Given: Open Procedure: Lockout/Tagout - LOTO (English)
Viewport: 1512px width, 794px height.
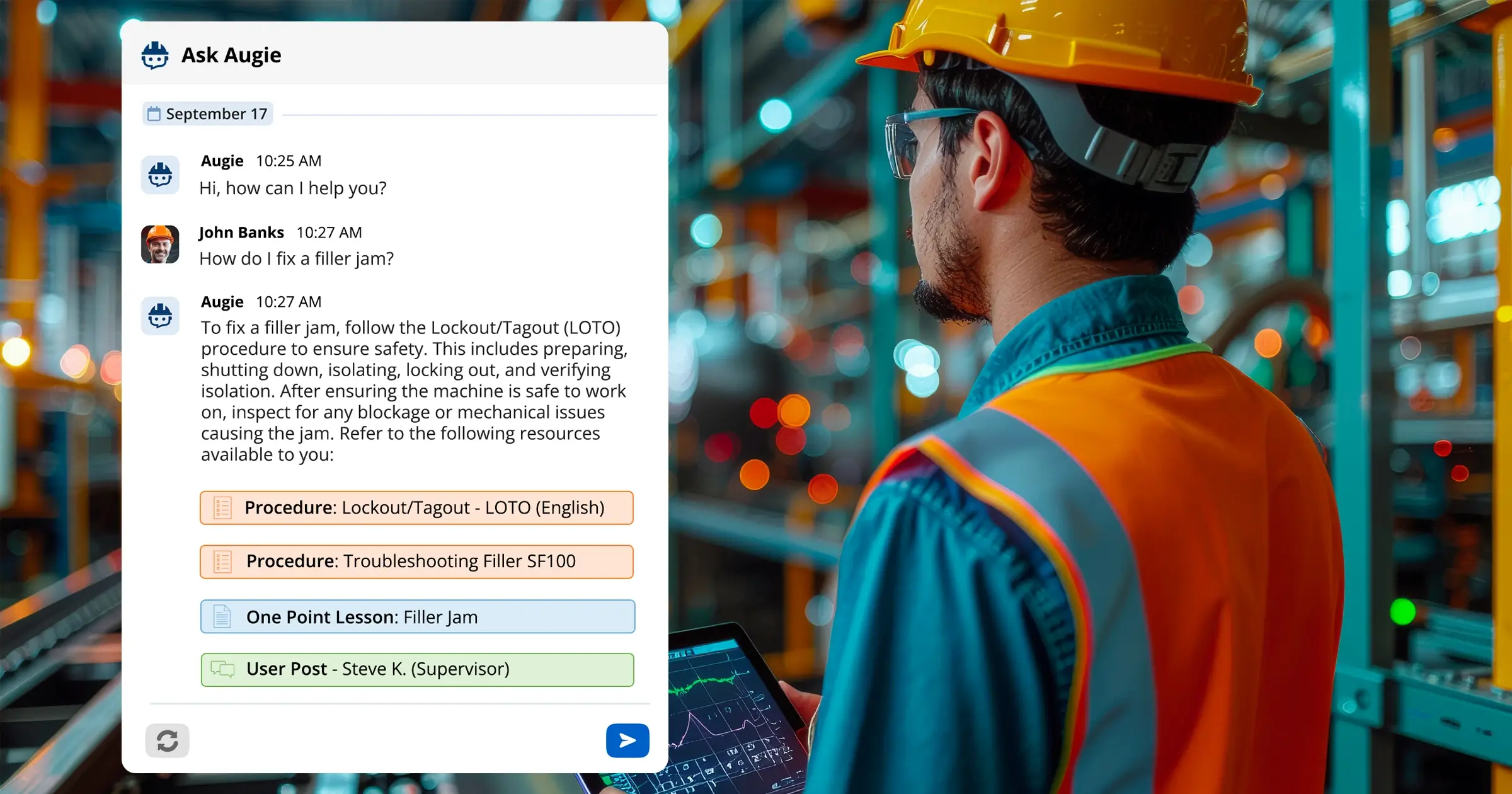Looking at the screenshot, I should [416, 508].
